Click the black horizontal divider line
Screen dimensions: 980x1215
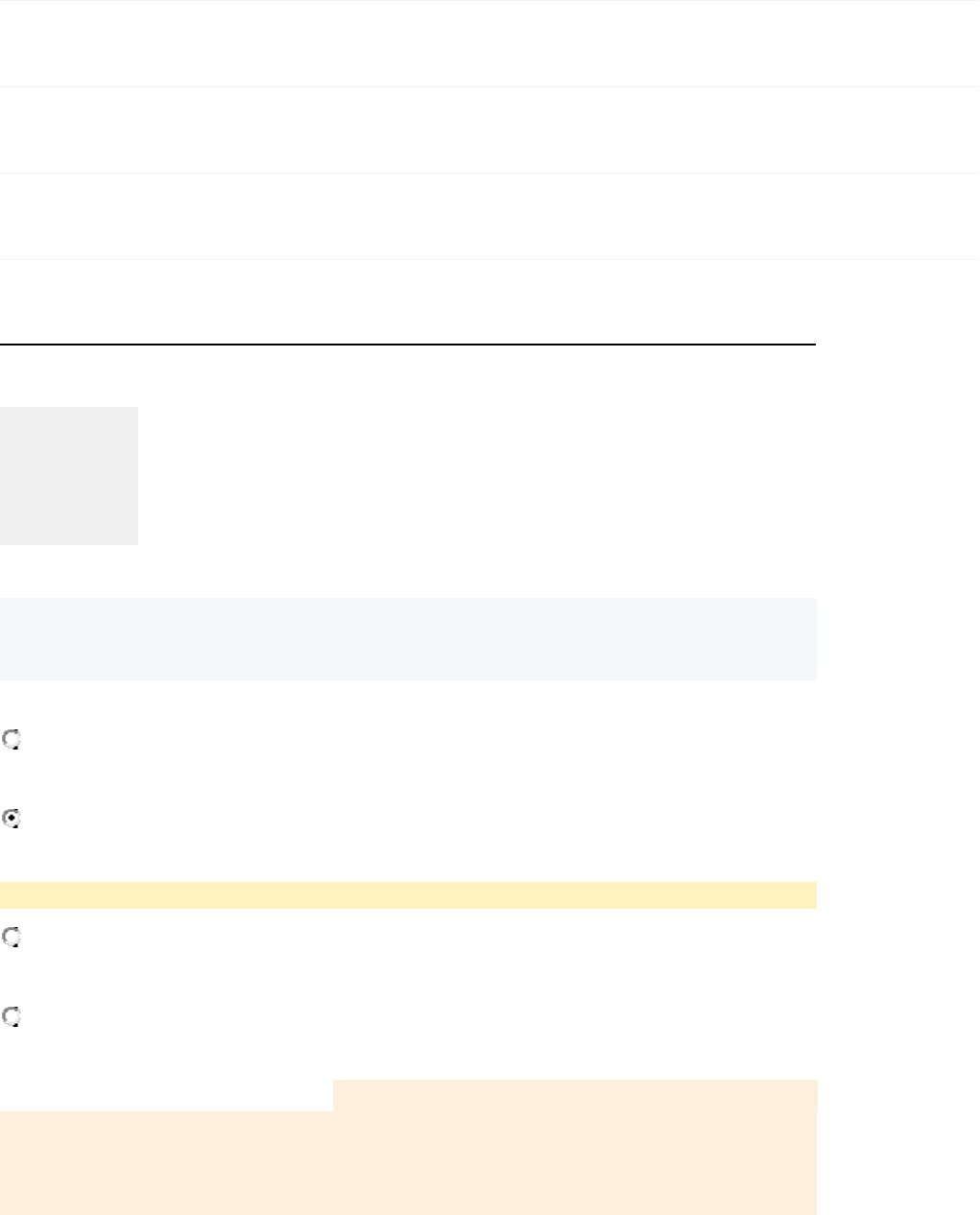pyautogui.click(x=408, y=344)
